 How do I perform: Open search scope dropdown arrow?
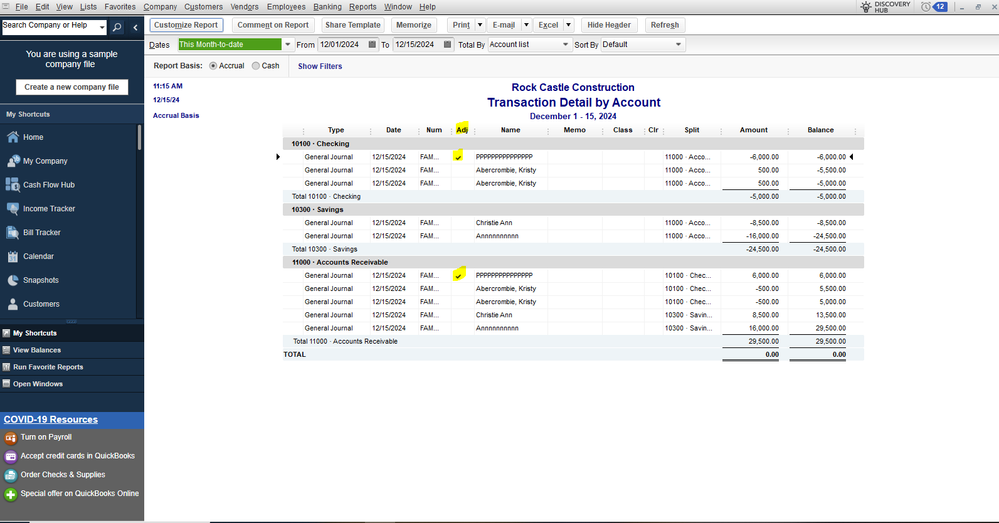click(102, 27)
